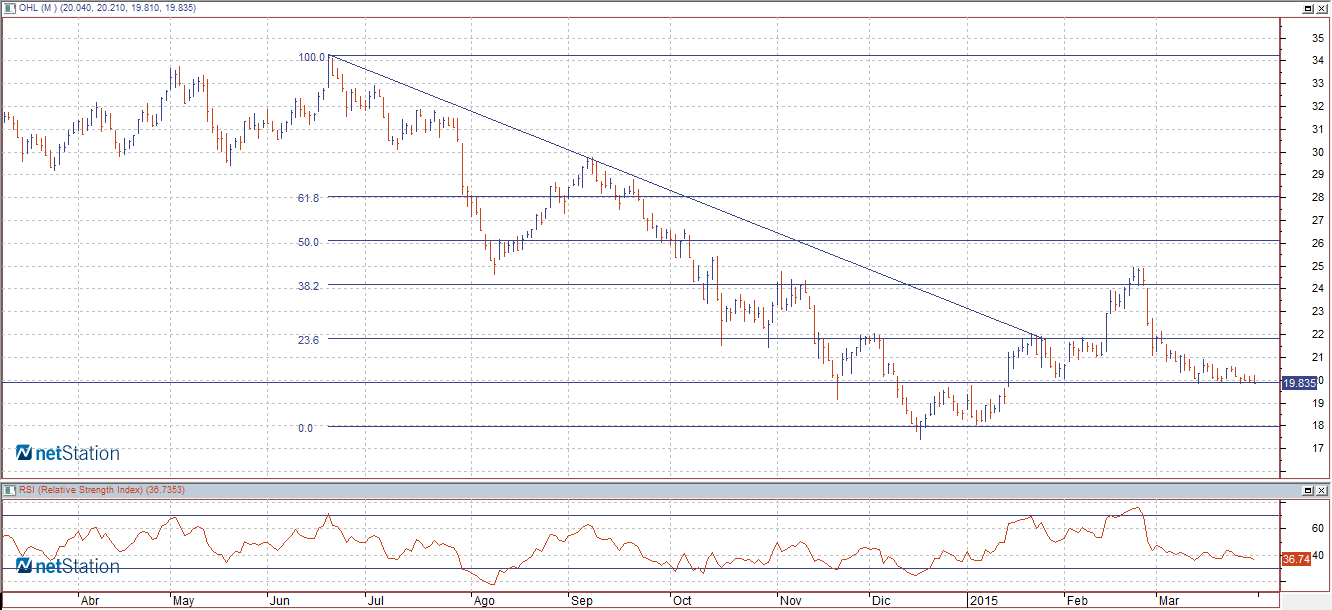Maximize the RSI indicator panel

[1308, 490]
